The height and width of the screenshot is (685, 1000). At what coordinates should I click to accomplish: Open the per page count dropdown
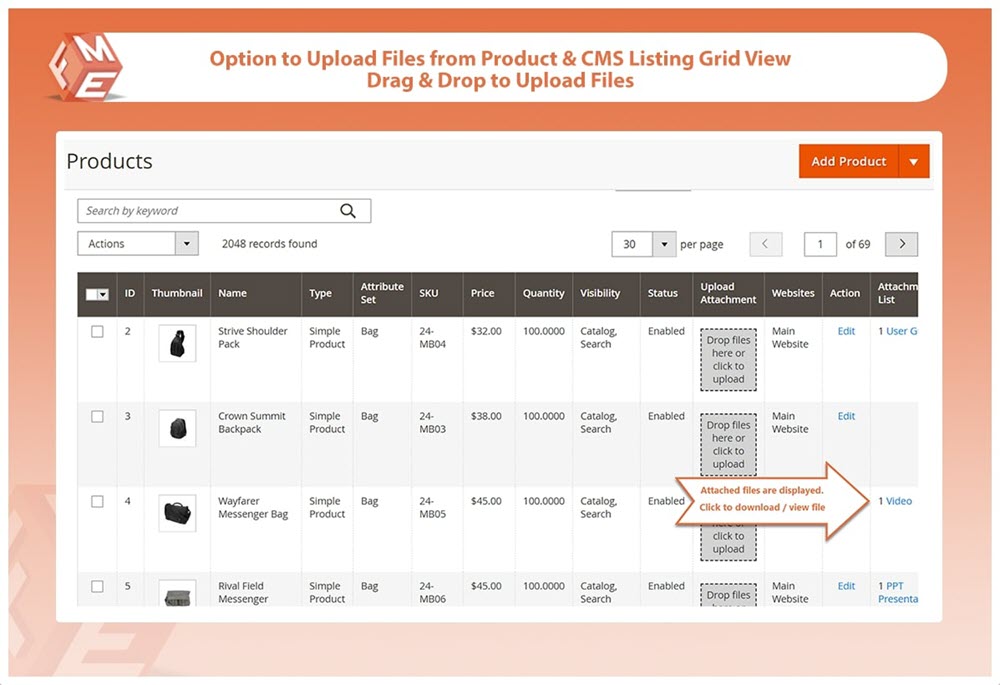tap(664, 244)
